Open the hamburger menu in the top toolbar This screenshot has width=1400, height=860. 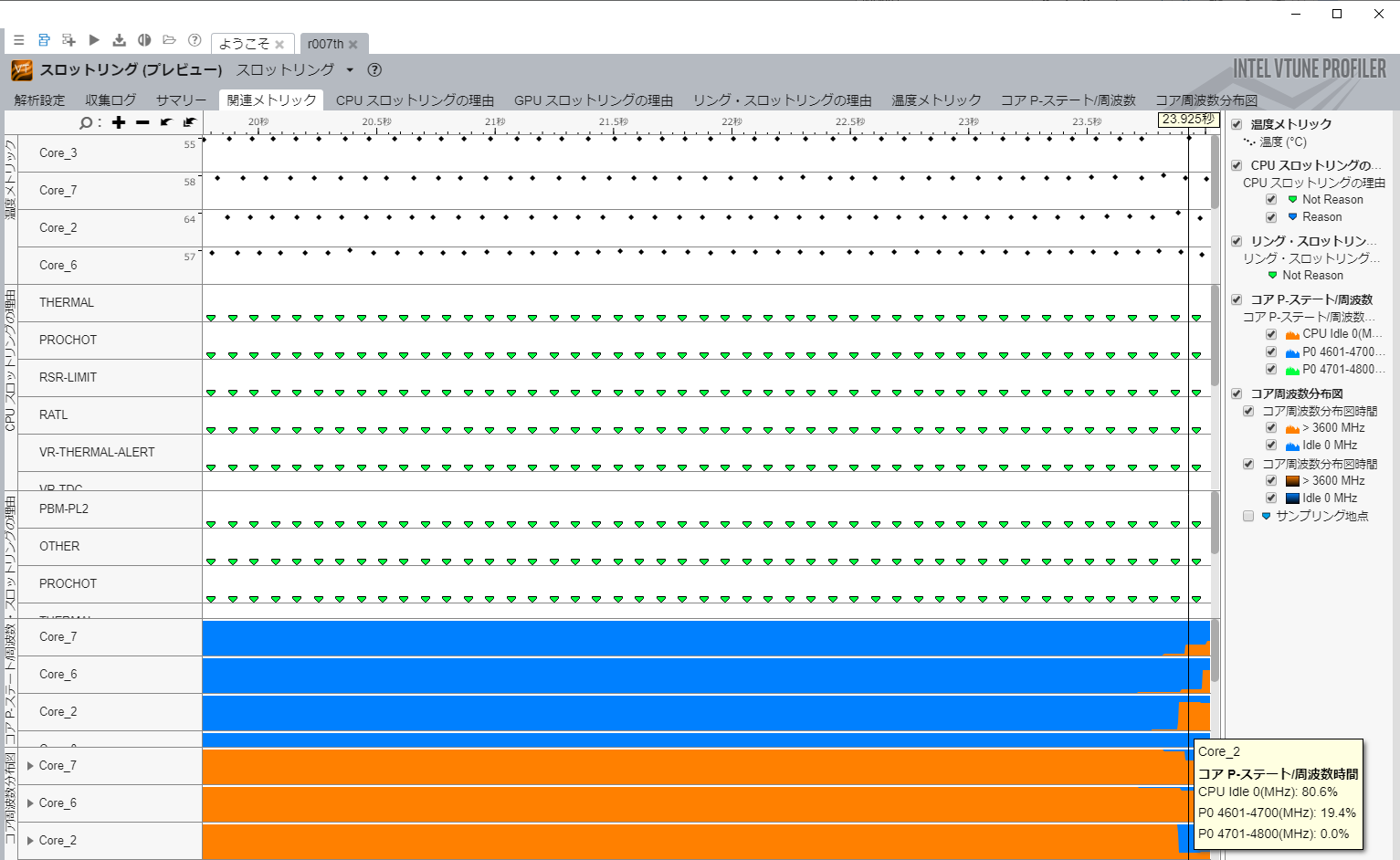(x=18, y=40)
